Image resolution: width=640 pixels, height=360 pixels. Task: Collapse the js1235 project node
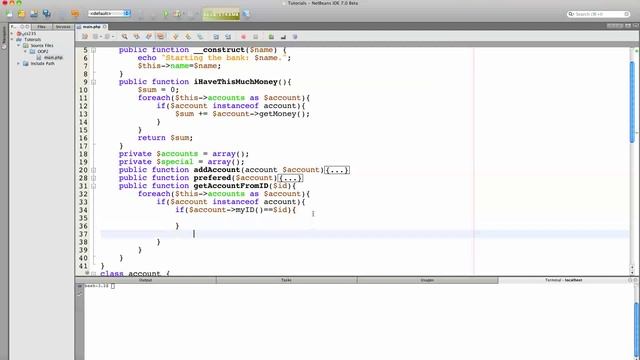12,33
